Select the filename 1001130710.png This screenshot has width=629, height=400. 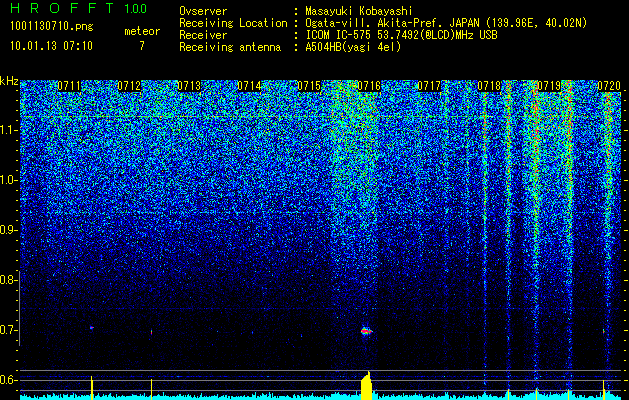tap(52, 26)
